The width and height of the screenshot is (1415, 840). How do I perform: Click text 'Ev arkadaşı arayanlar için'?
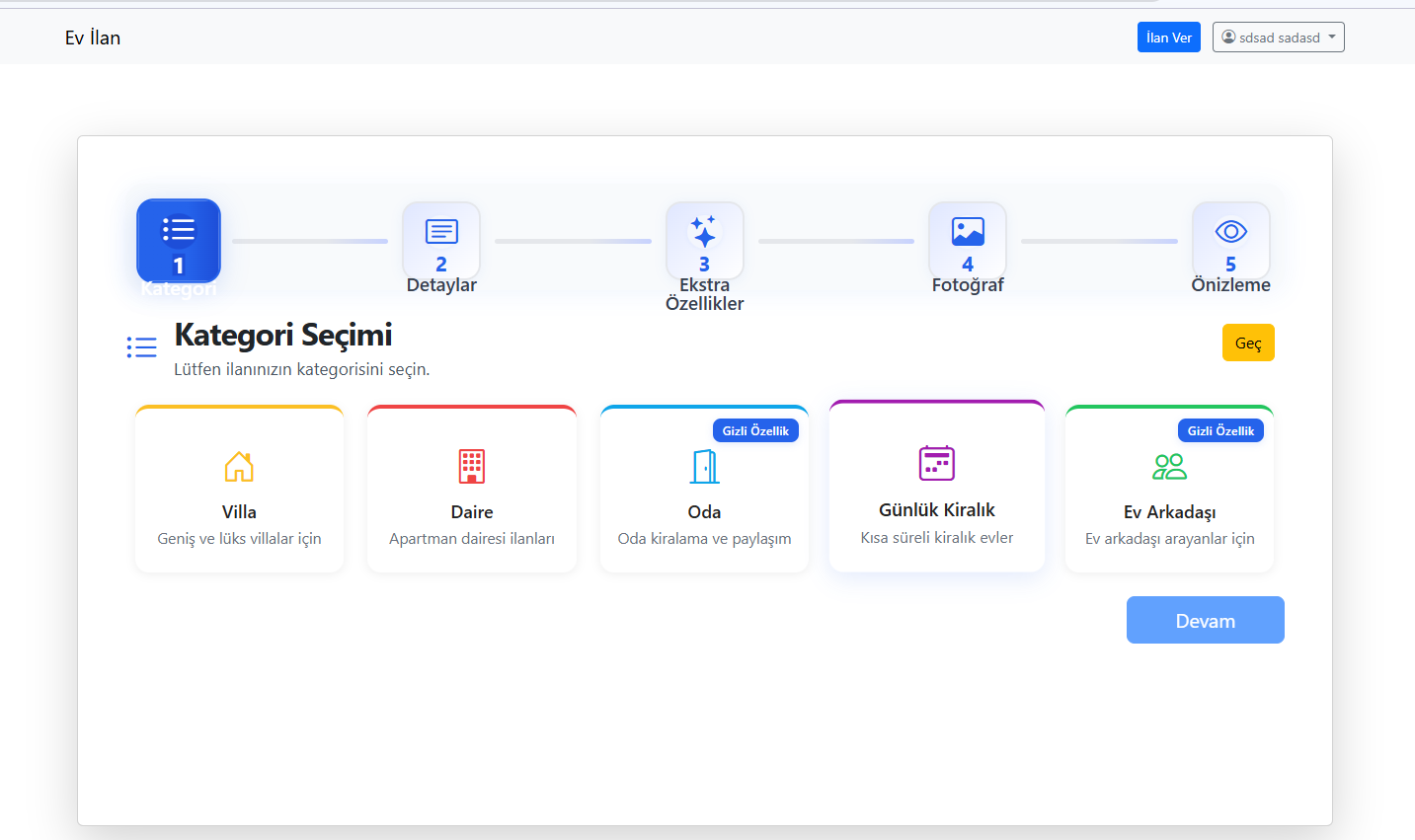pos(1170,538)
